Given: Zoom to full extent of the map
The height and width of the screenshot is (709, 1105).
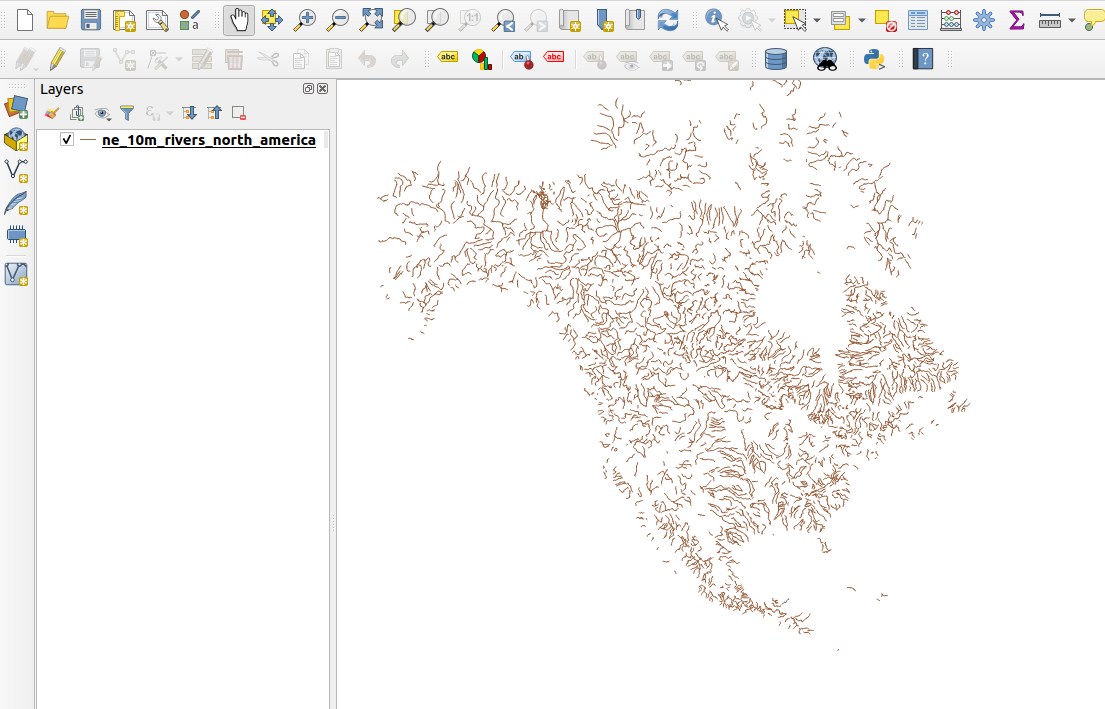Looking at the screenshot, I should coord(372,19).
